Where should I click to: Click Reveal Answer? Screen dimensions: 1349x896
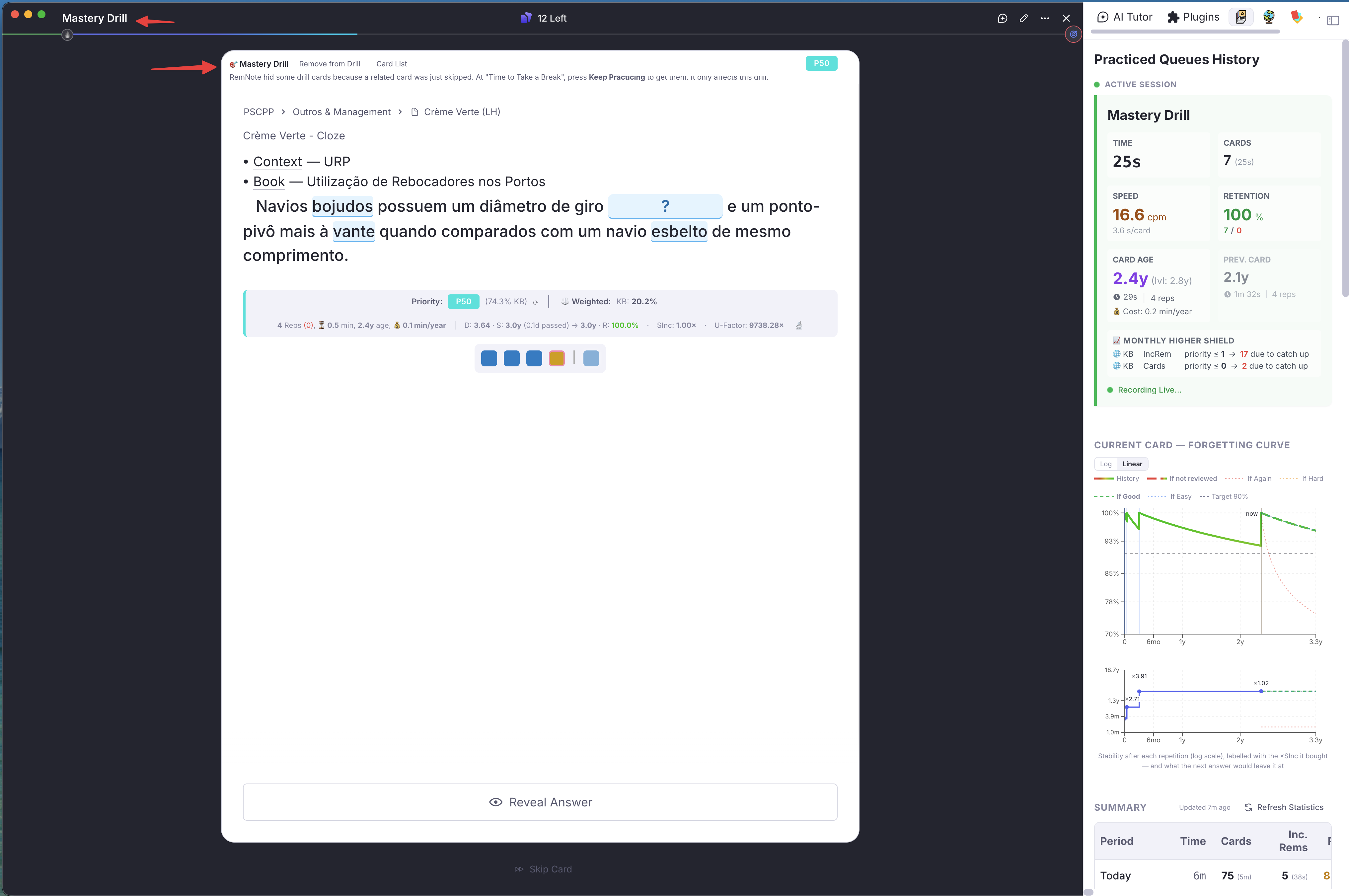[x=541, y=802]
